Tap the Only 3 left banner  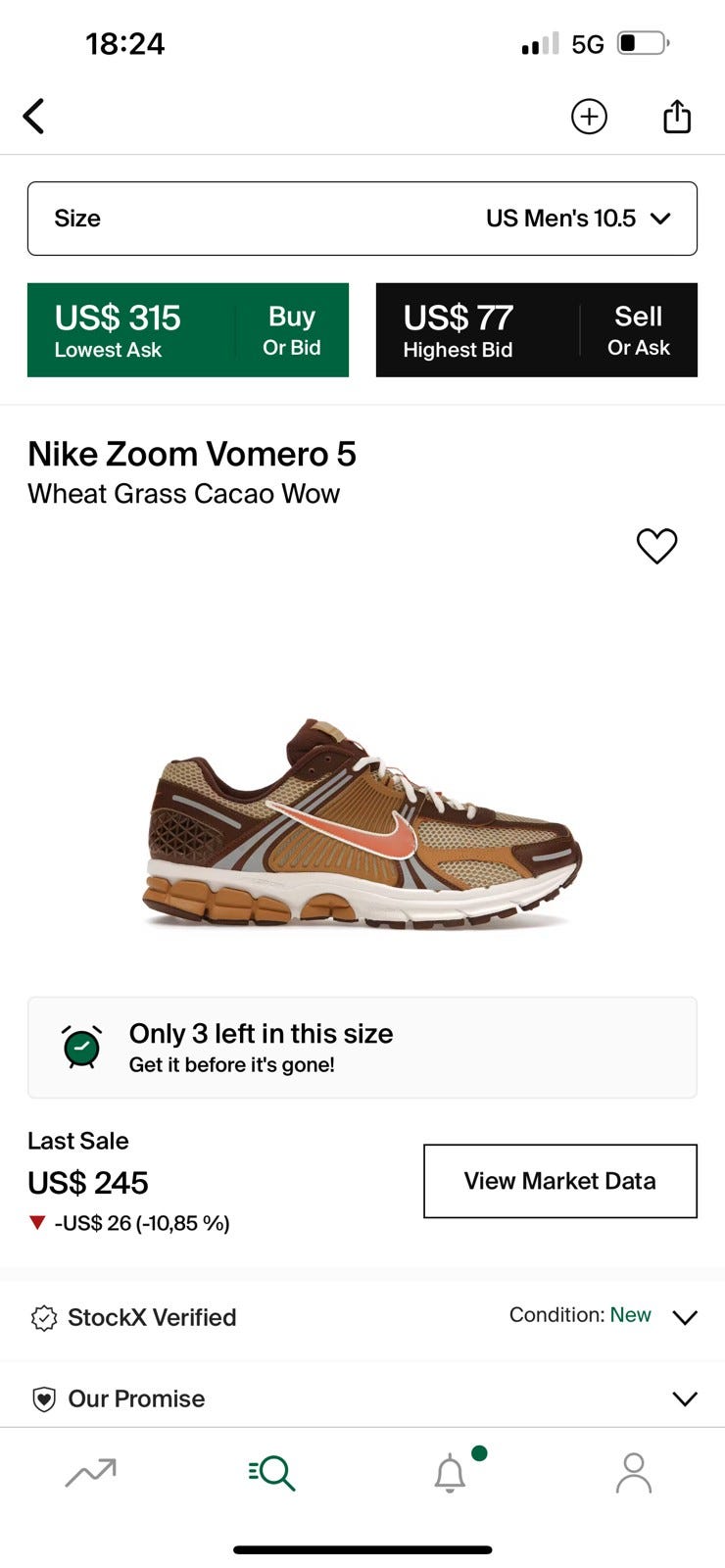[362, 1048]
